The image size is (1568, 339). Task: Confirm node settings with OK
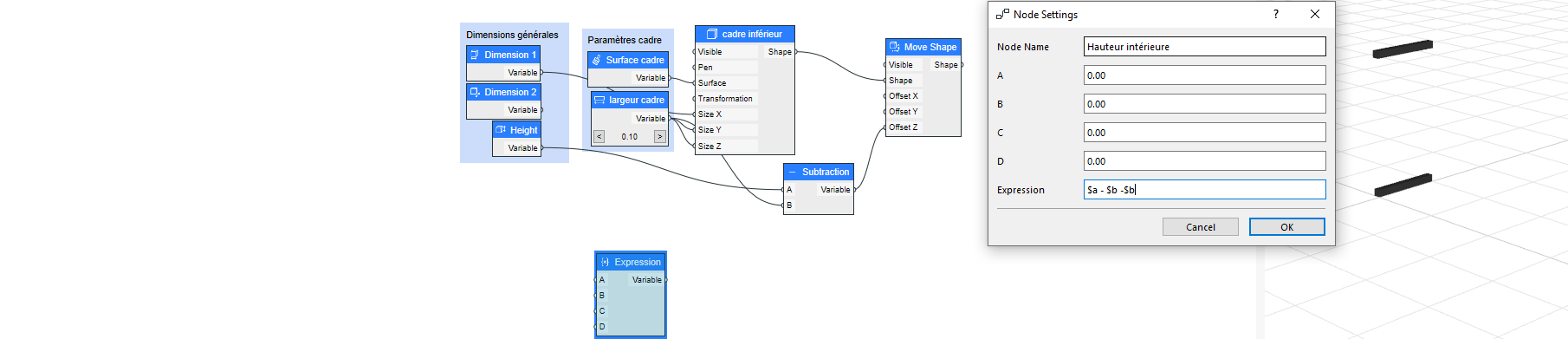1287,227
